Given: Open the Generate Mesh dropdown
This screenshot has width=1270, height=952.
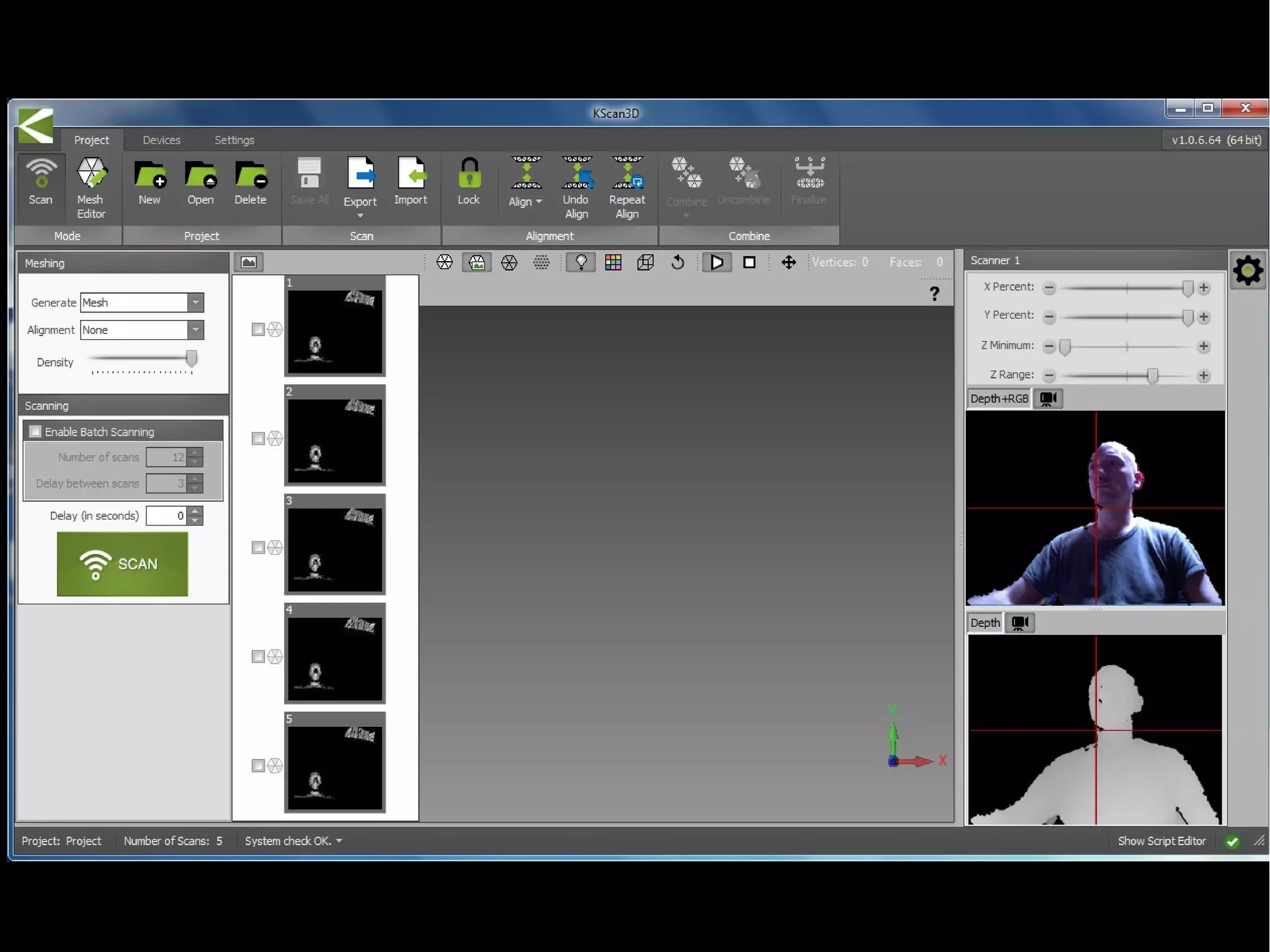Looking at the screenshot, I should pyautogui.click(x=195, y=303).
